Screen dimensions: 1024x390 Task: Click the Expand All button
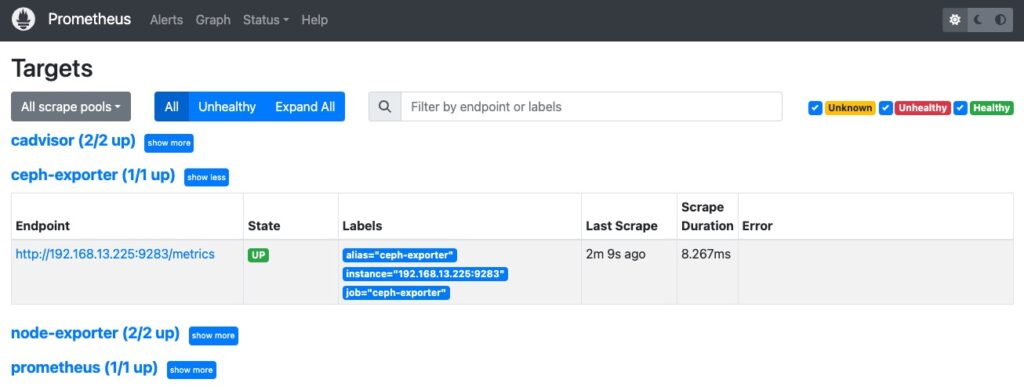tap(305, 106)
